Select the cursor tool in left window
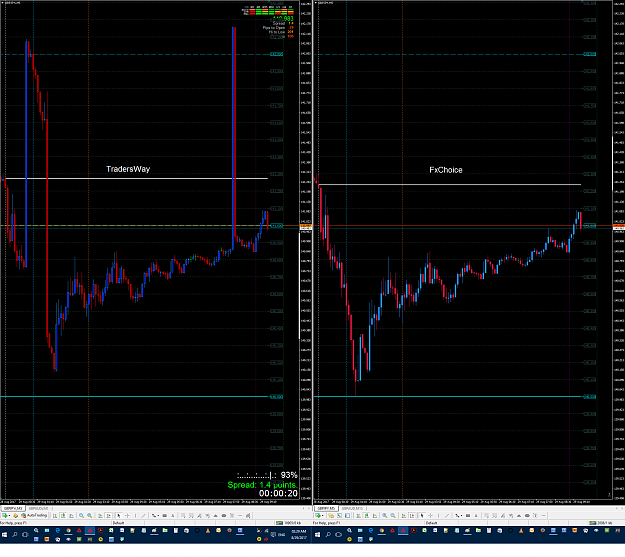Screen dimensions: 625x557 click(x=119, y=516)
